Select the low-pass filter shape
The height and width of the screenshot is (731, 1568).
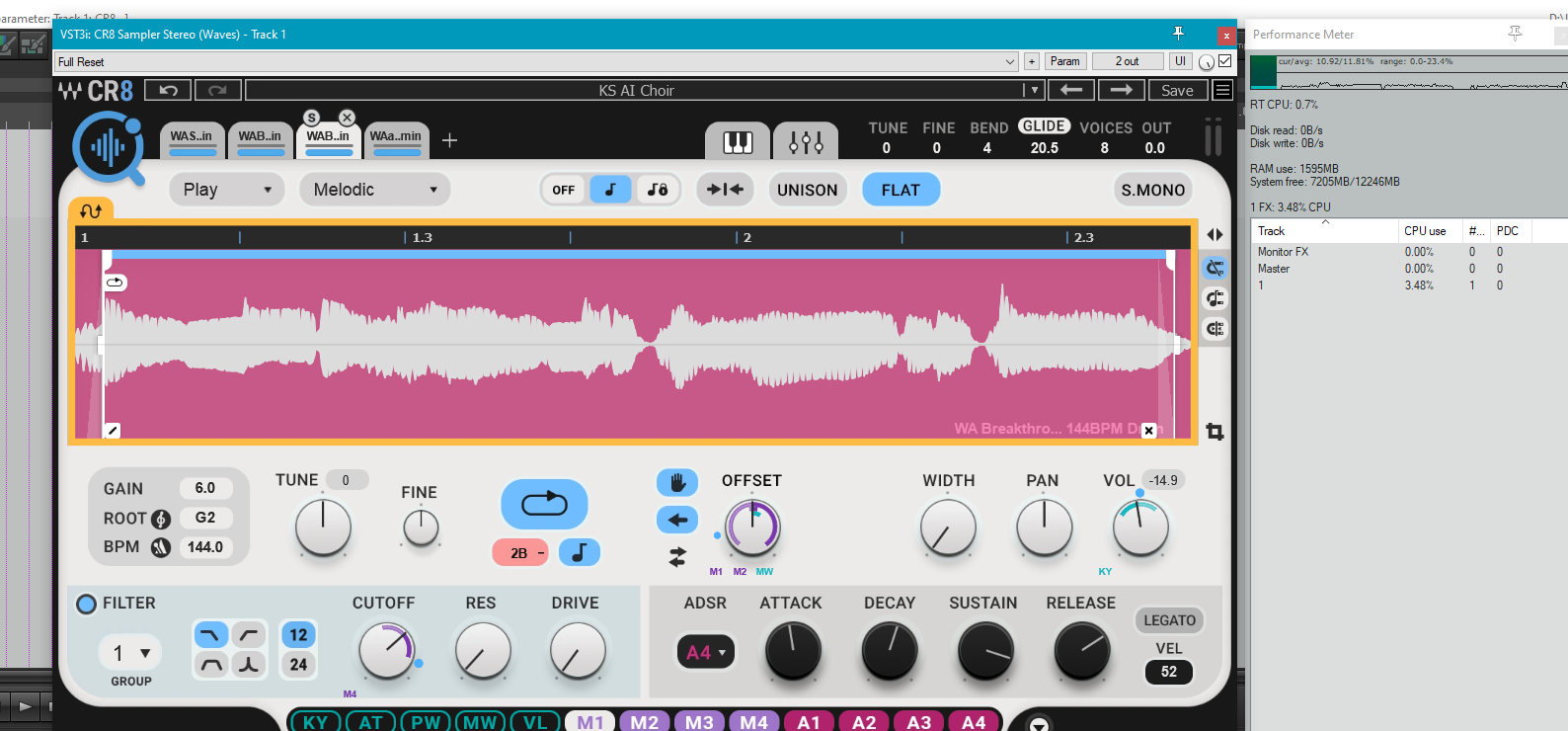[211, 634]
